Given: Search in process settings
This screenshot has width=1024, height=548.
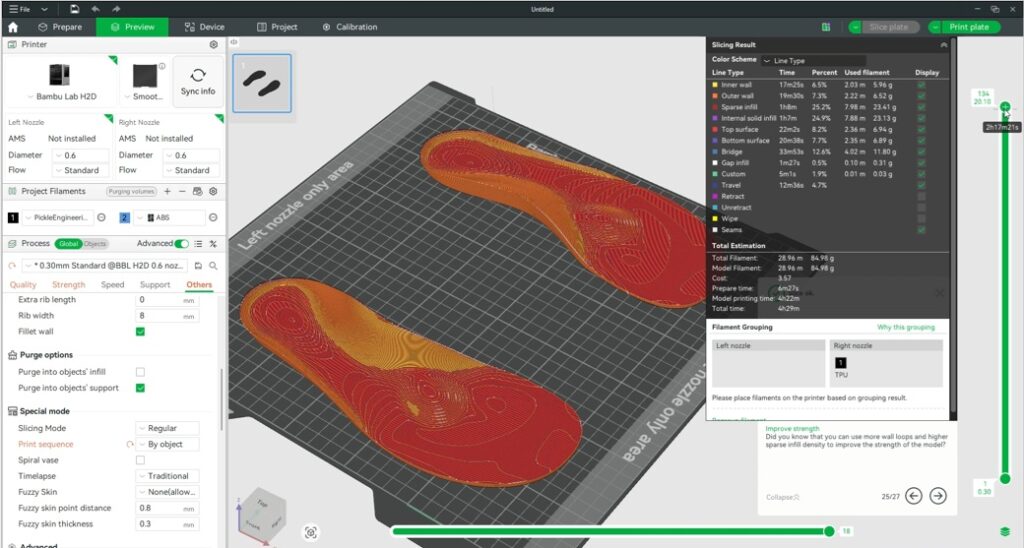Looking at the screenshot, I should tap(213, 266).
